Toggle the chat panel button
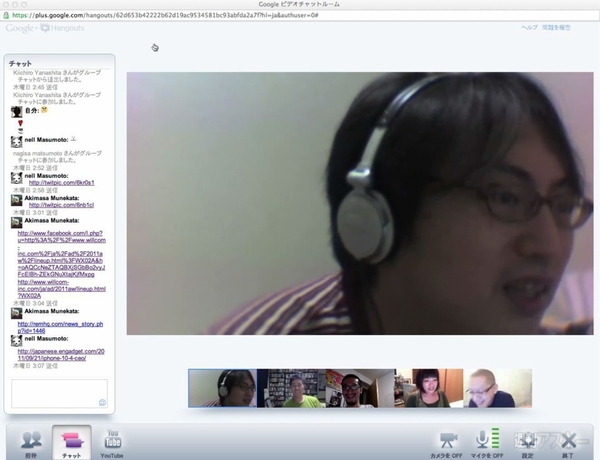The height and width of the screenshot is (460, 600). pyautogui.click(x=72, y=442)
